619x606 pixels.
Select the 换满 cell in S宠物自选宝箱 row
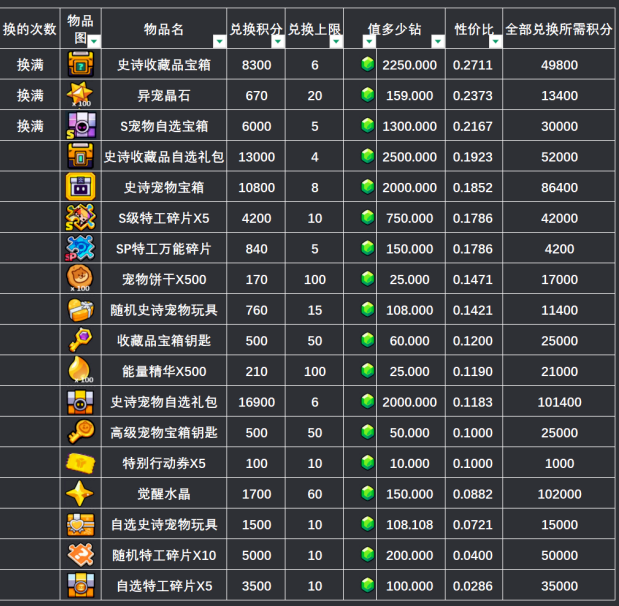point(30,126)
